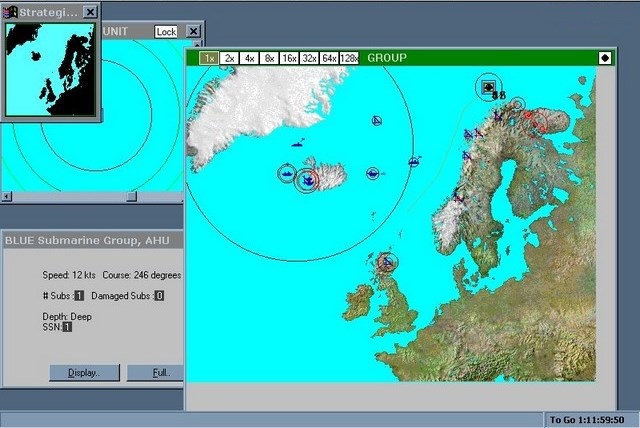The width and height of the screenshot is (640, 428).
Task: Select the 16x time compression
Action: pyautogui.click(x=289, y=58)
